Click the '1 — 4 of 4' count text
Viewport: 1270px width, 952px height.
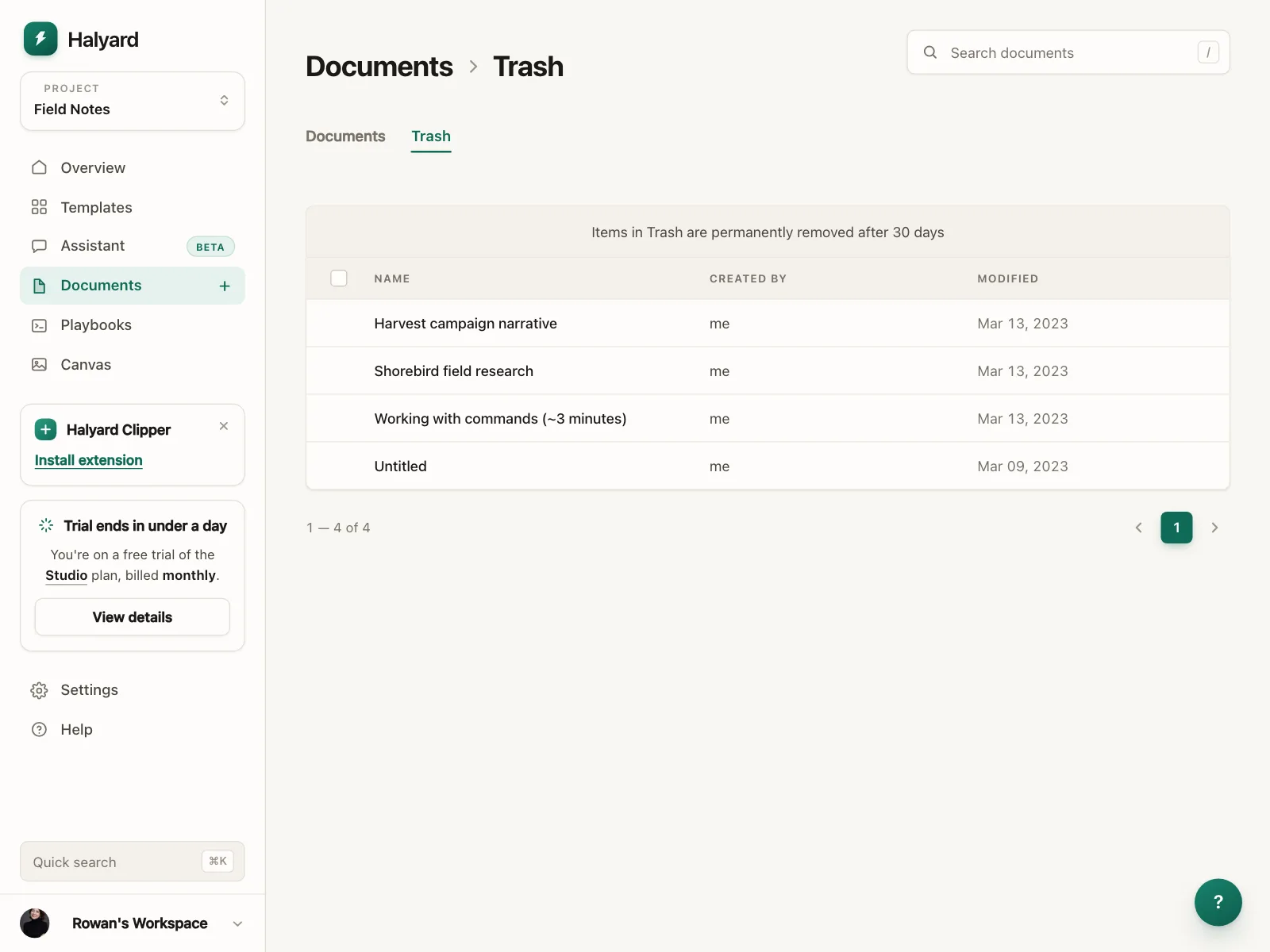pyautogui.click(x=339, y=528)
